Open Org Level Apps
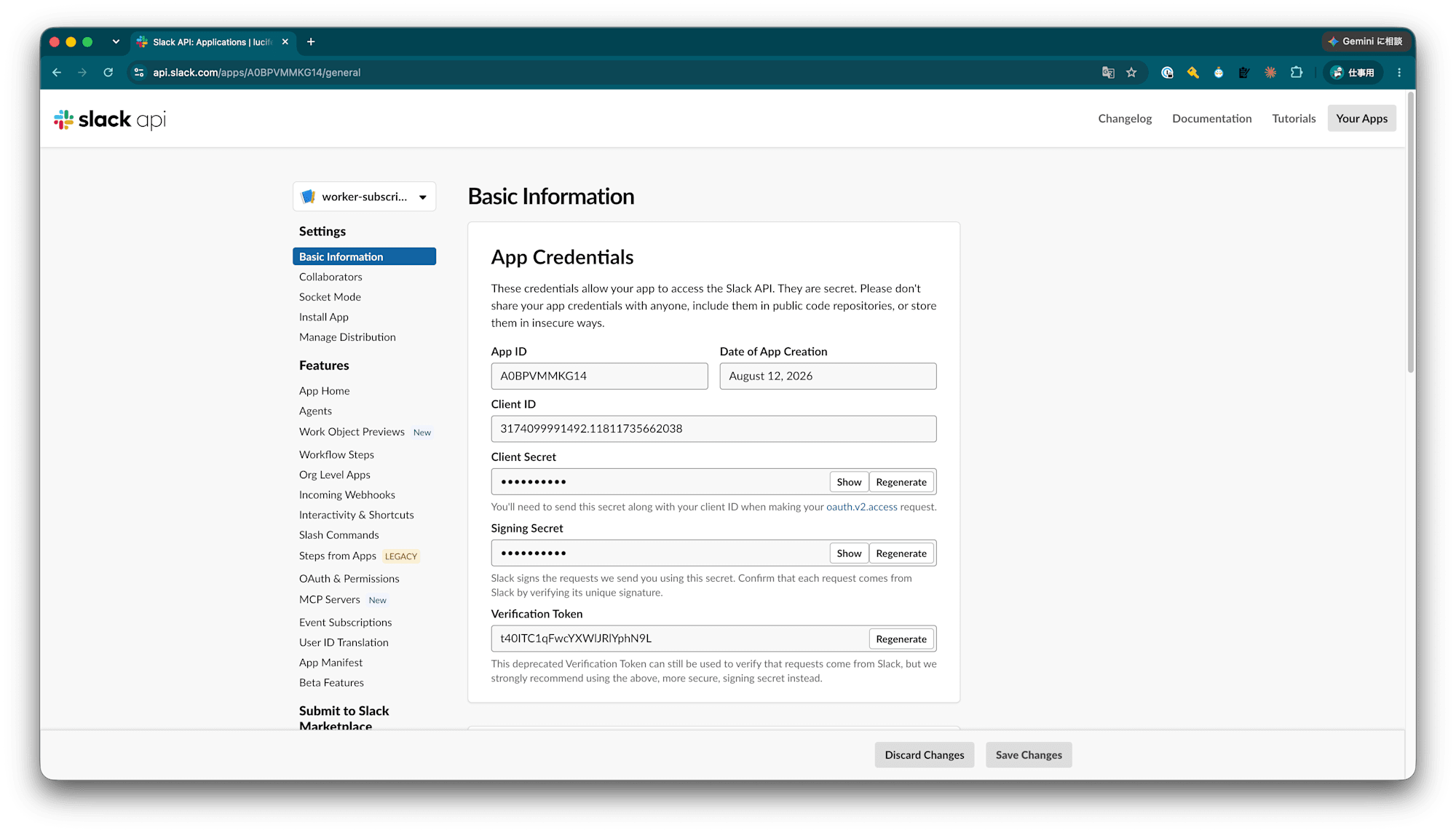This screenshot has height=833, width=1456. pyautogui.click(x=335, y=475)
